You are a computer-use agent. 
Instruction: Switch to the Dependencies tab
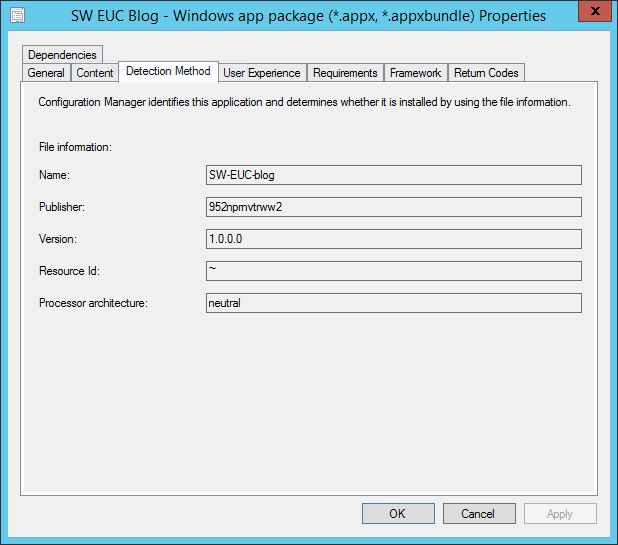click(62, 55)
